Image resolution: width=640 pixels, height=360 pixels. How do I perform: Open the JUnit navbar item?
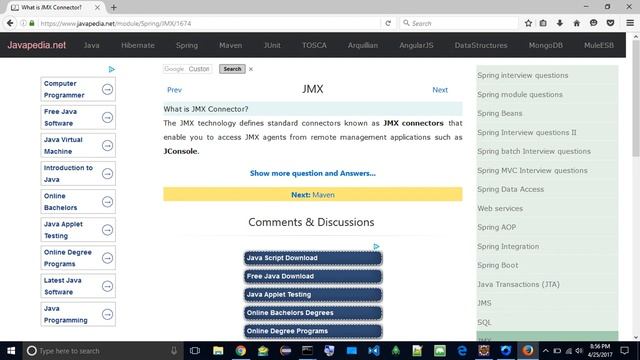272,45
